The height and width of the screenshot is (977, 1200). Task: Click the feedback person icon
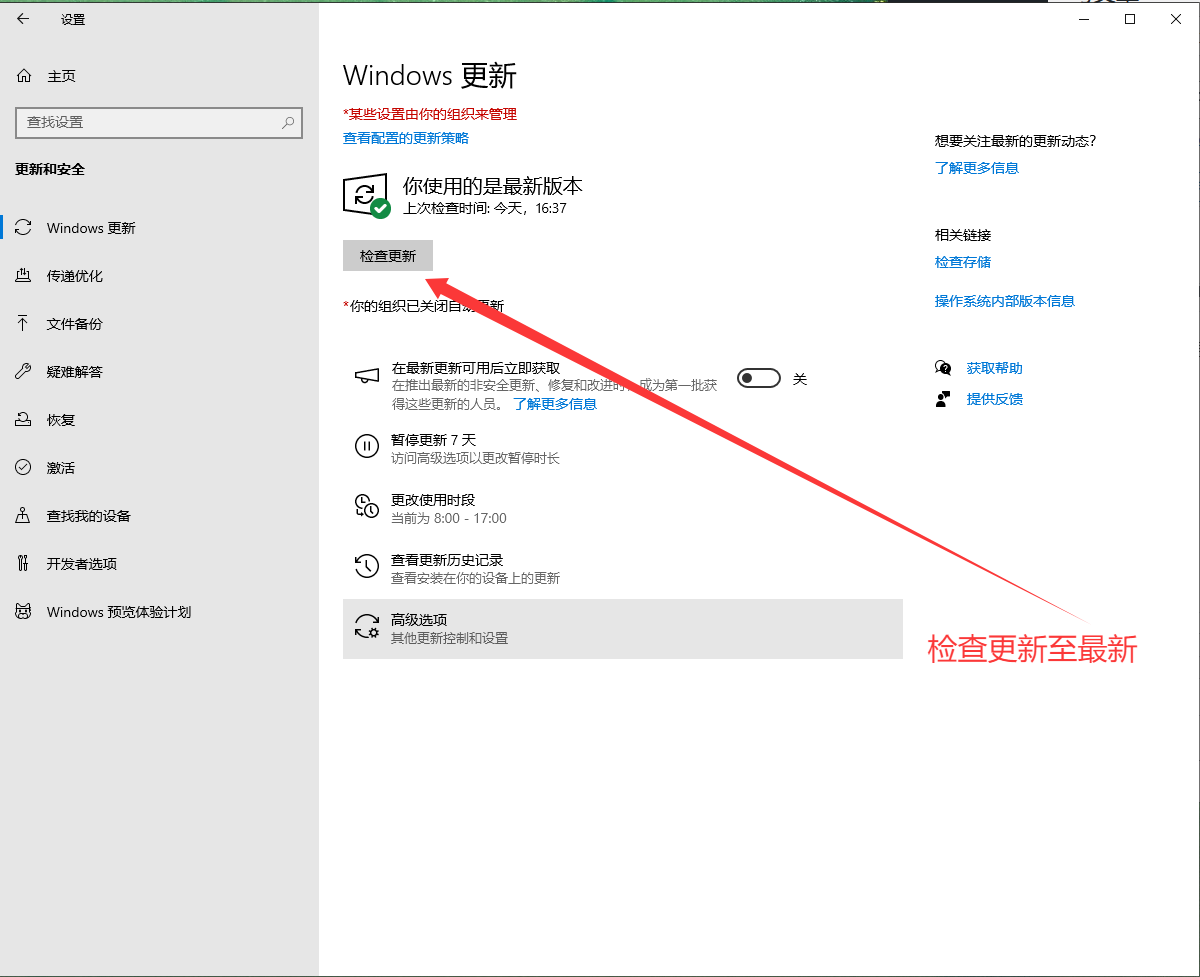(x=942, y=399)
